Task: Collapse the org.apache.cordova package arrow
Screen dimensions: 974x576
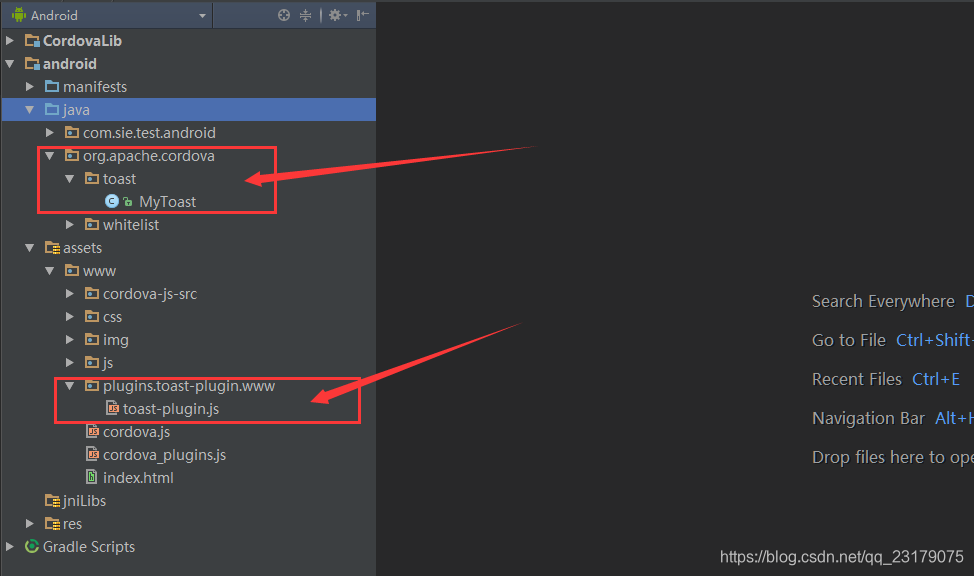Action: (x=50, y=156)
